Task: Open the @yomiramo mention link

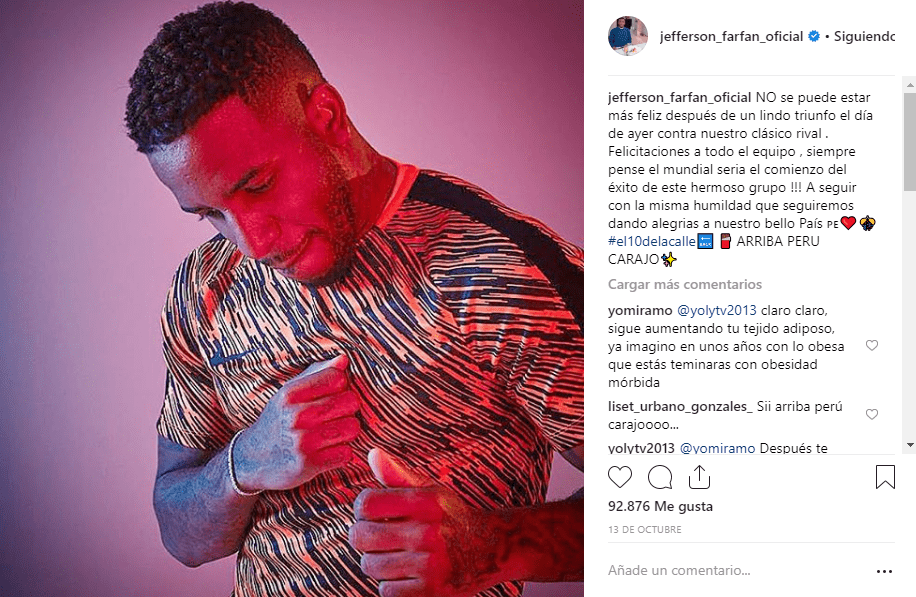Action: 718,448
